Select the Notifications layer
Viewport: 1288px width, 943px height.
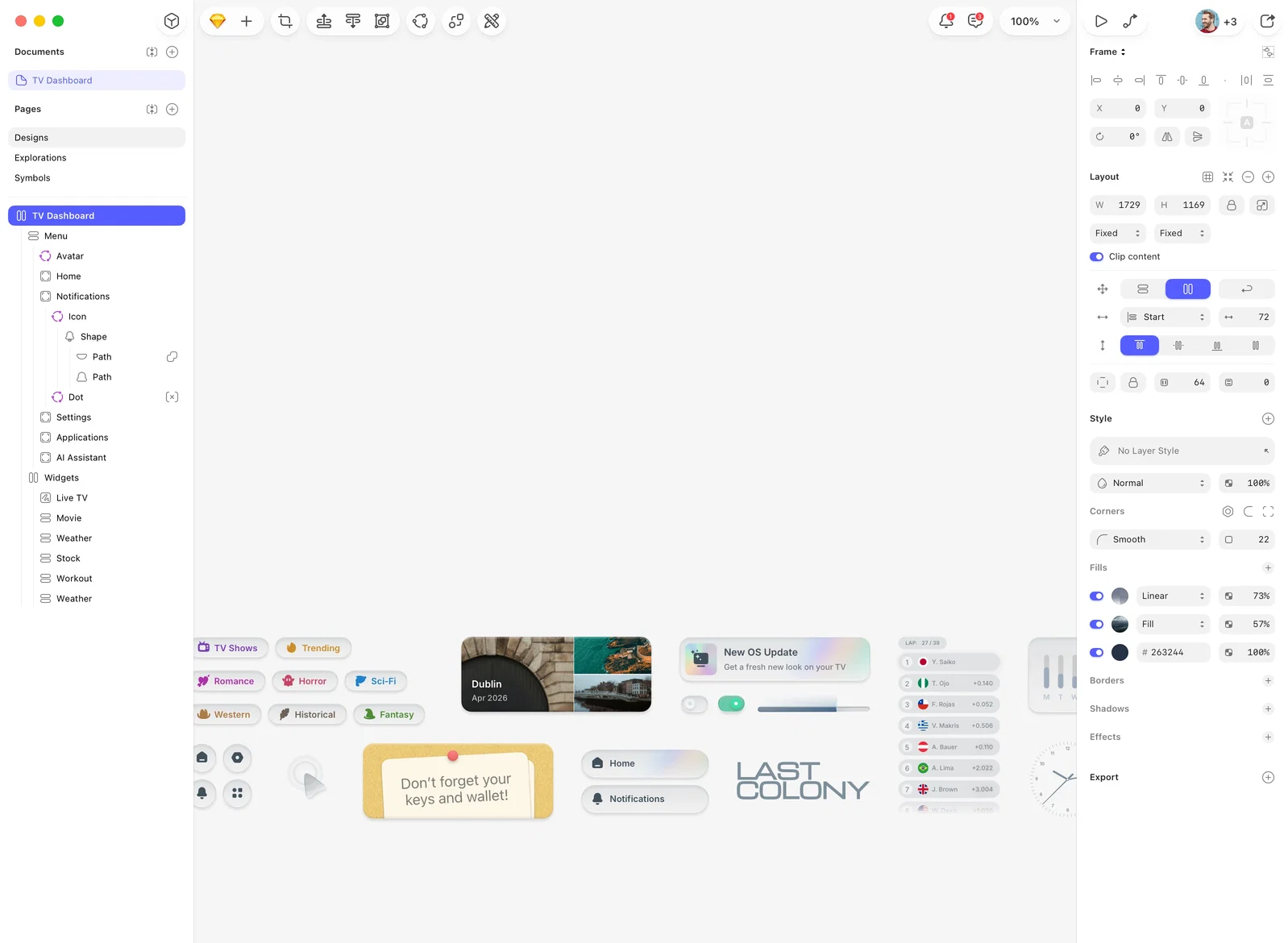pyautogui.click(x=97, y=296)
